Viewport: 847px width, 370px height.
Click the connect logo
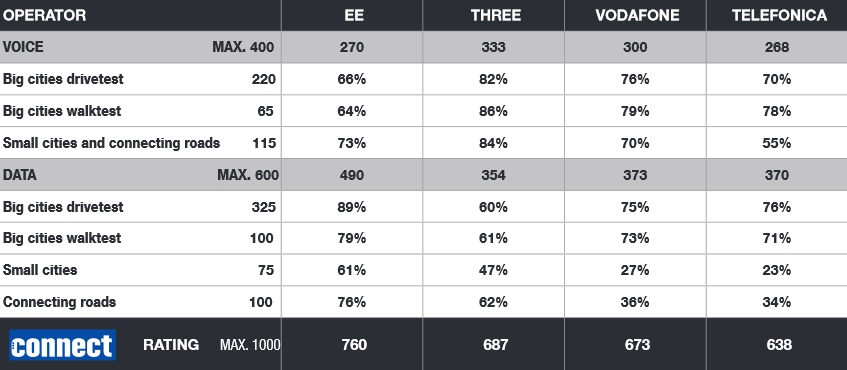tap(63, 345)
